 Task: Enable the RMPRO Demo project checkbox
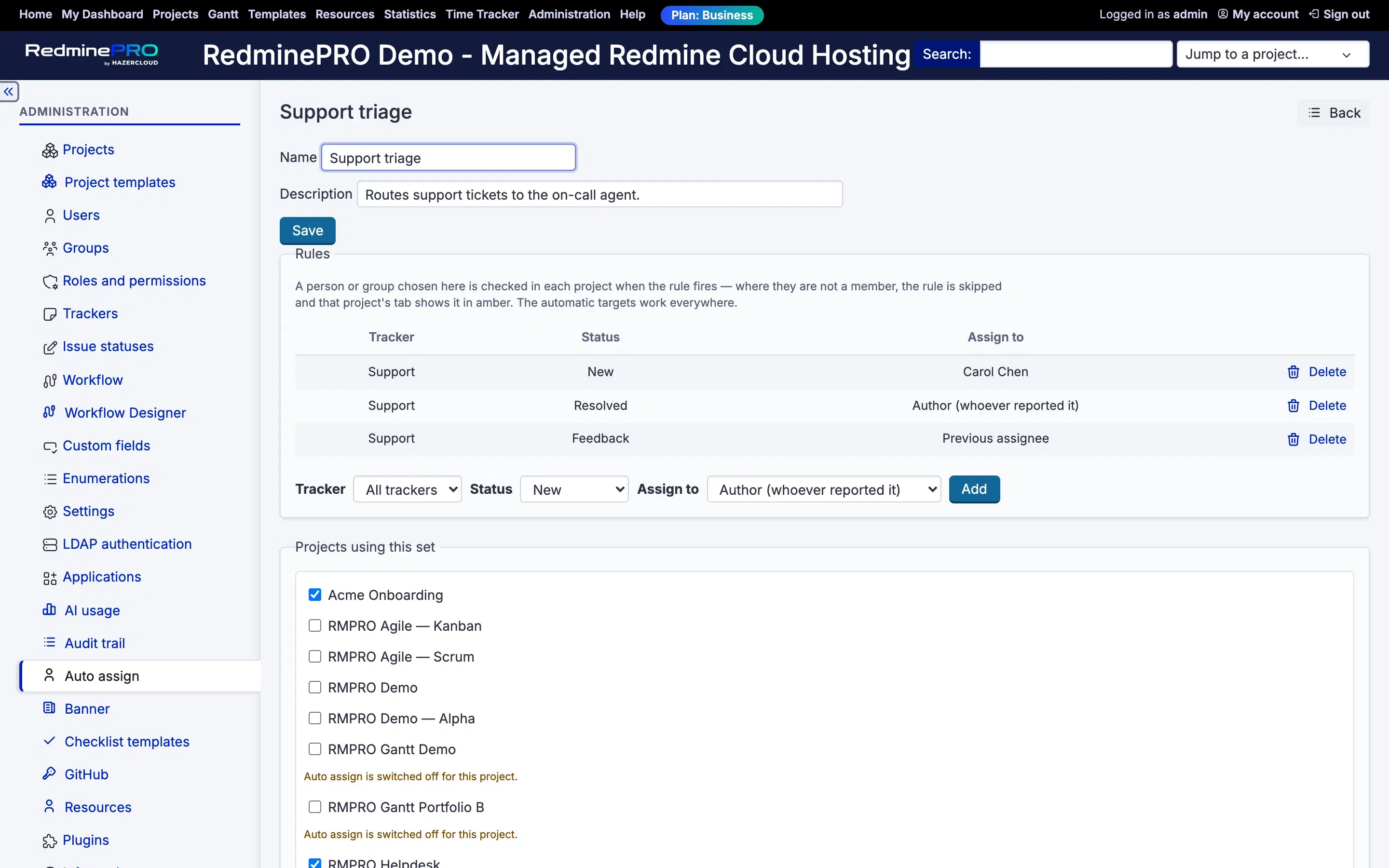(314, 687)
